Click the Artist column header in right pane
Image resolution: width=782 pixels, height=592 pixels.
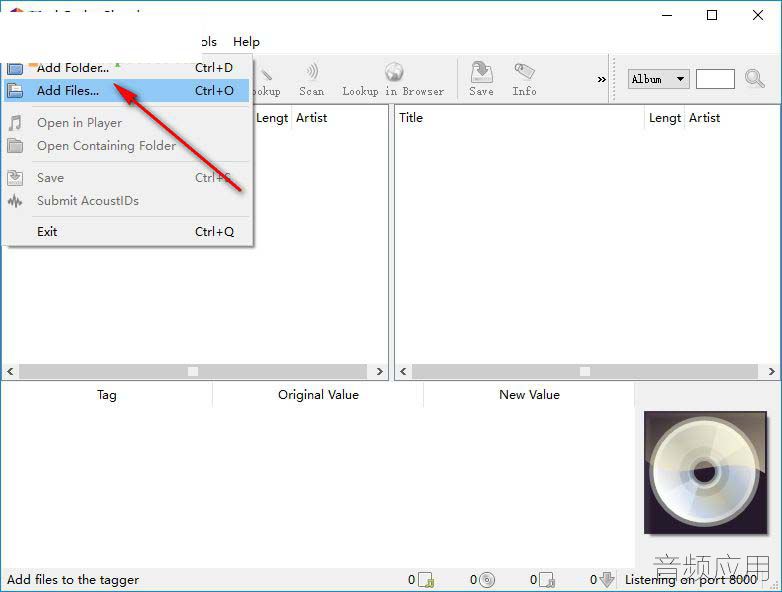point(704,118)
